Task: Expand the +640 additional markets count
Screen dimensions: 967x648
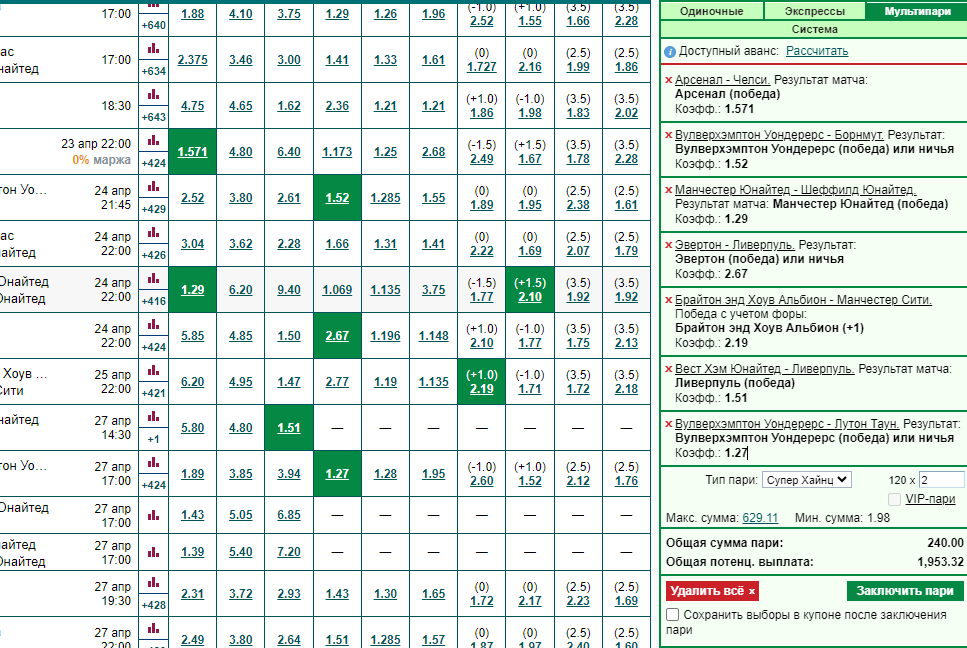Action: [x=154, y=25]
